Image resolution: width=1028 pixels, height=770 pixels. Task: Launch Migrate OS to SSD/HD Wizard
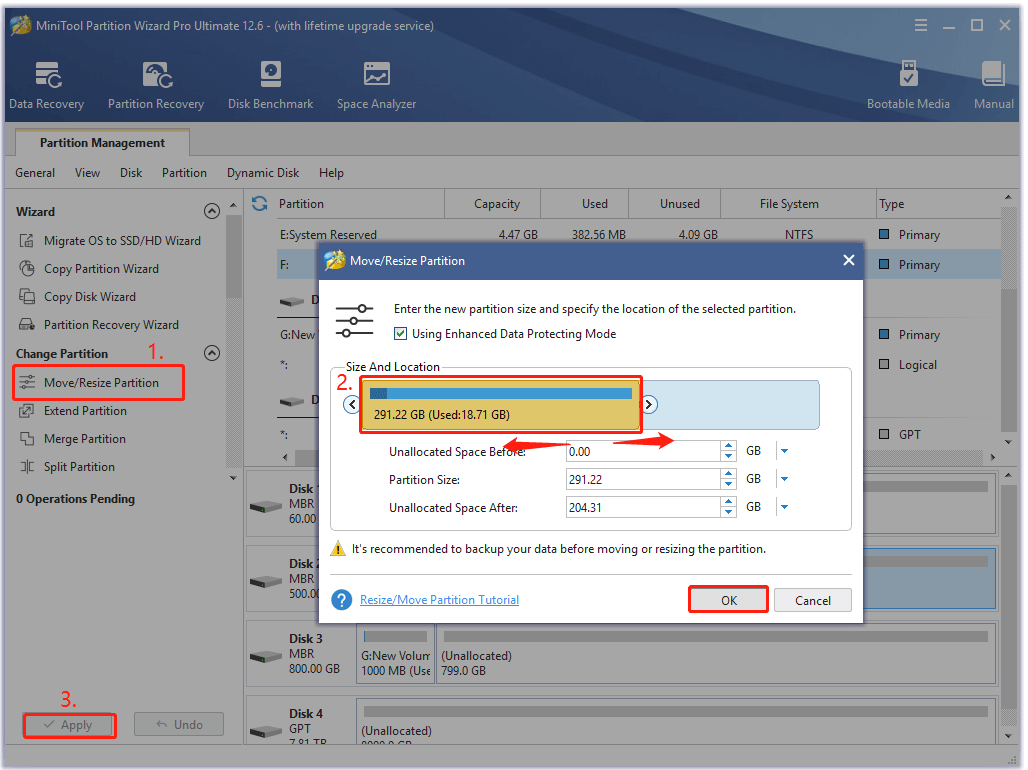[x=109, y=241]
